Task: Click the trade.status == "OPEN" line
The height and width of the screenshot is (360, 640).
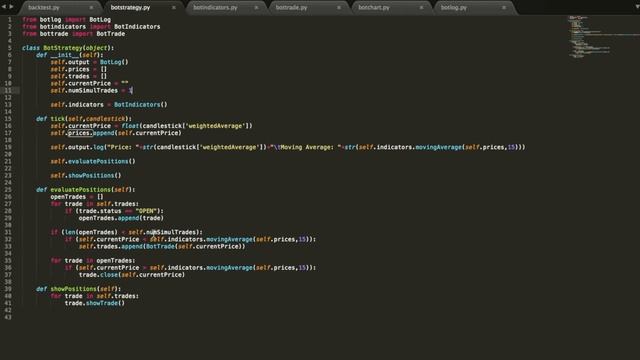Action: 114,211
